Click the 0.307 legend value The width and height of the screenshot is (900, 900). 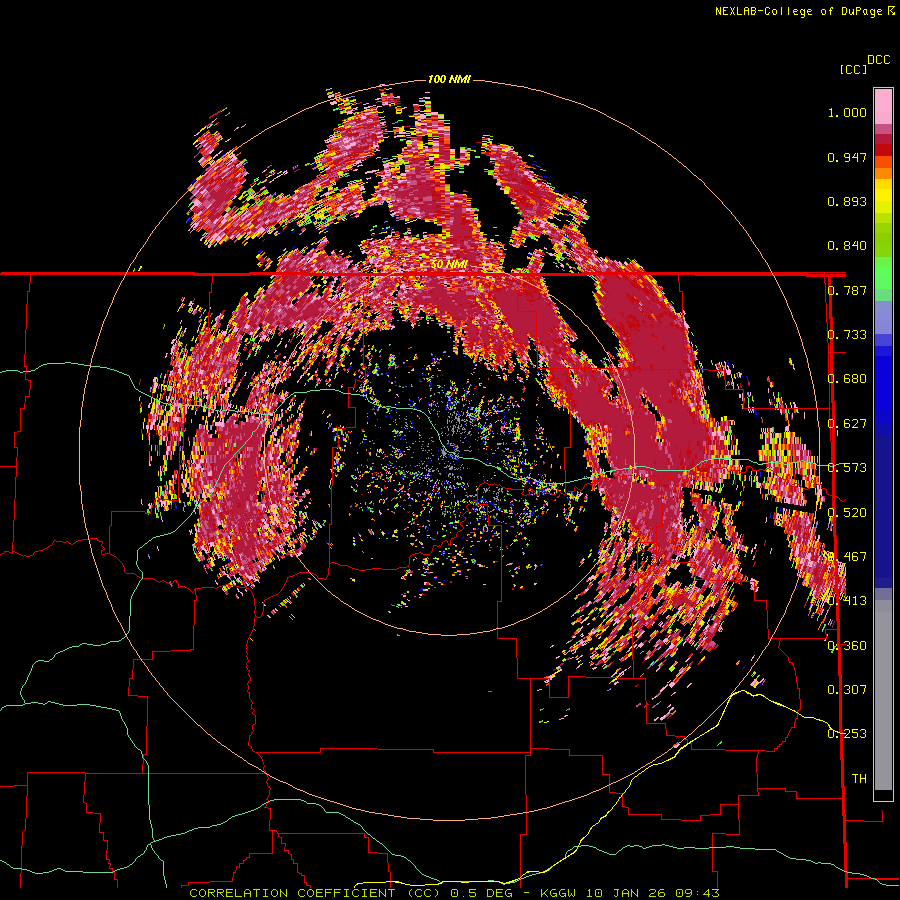(847, 690)
